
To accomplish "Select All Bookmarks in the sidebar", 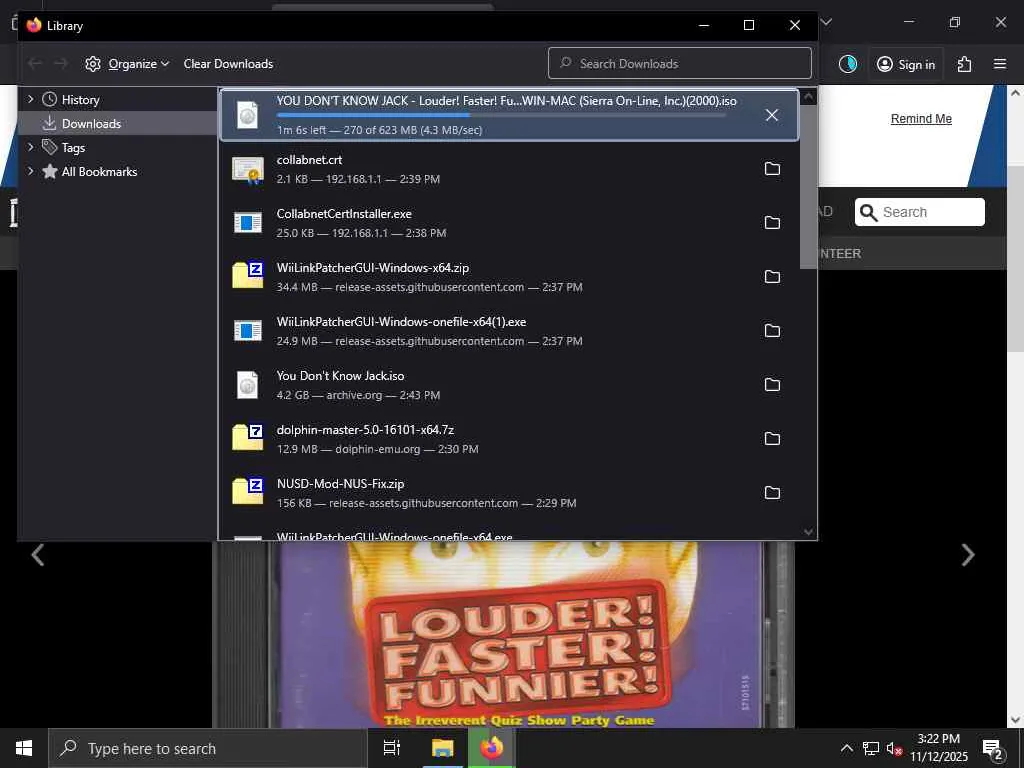I will click(x=118, y=172).
